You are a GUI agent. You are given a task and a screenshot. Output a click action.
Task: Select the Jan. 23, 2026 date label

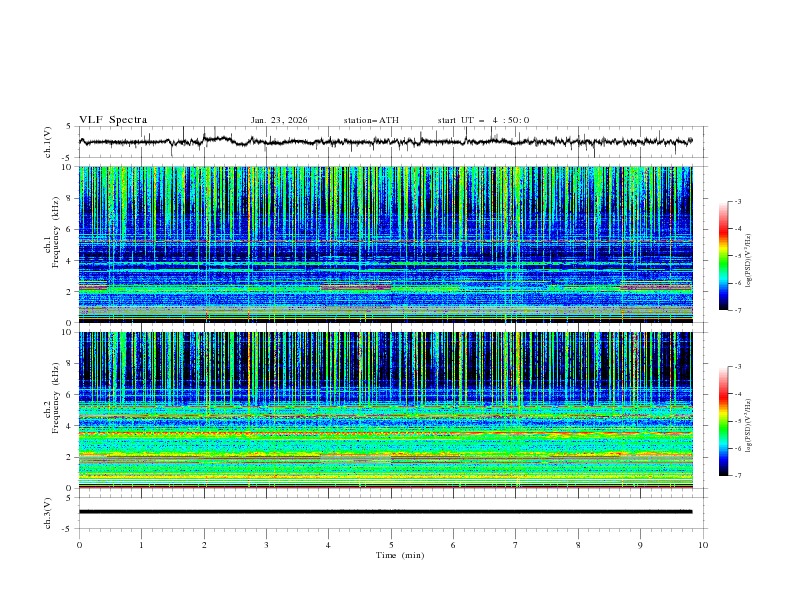tap(279, 120)
